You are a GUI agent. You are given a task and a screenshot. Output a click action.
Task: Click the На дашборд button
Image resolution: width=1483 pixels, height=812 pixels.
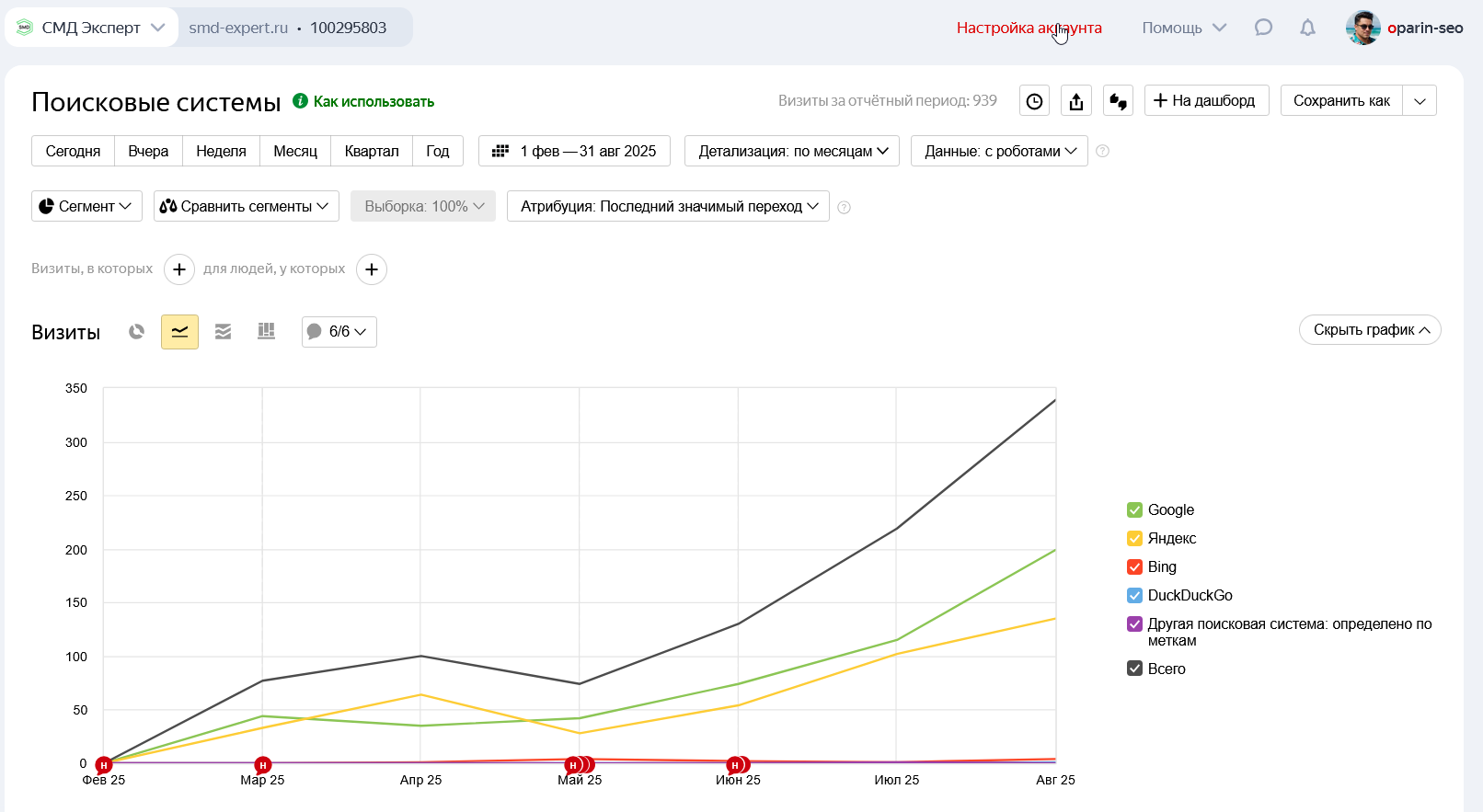pyautogui.click(x=1206, y=100)
